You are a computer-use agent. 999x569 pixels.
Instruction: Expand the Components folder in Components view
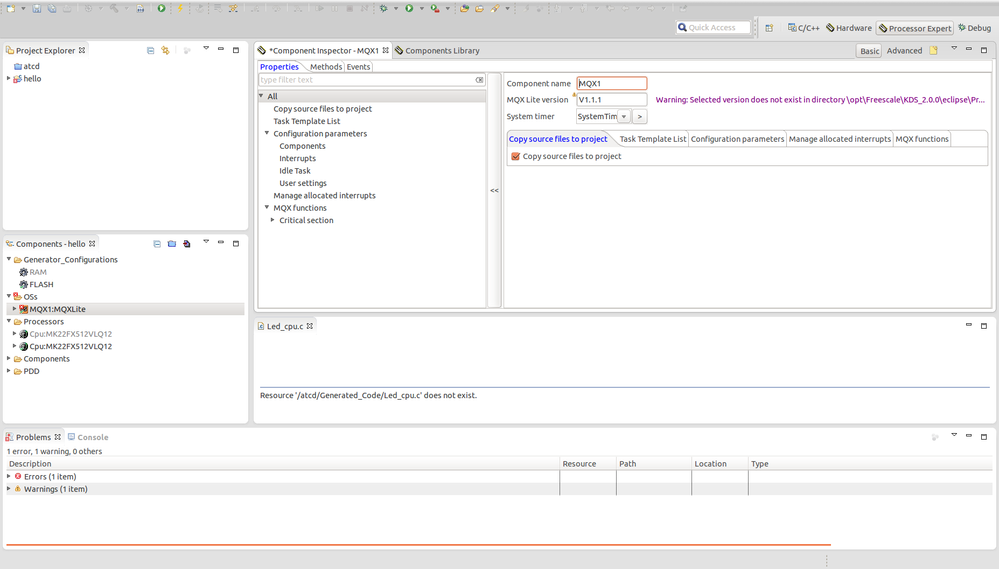tap(9, 358)
